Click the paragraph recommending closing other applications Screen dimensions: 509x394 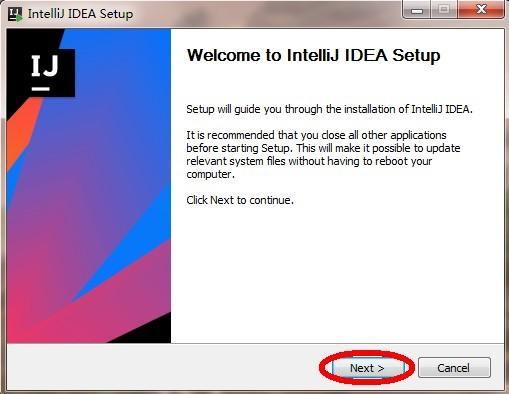323,155
